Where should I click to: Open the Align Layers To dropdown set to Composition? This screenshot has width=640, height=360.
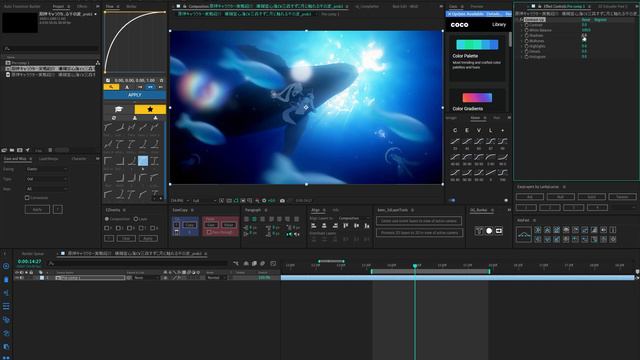[x=353, y=218]
